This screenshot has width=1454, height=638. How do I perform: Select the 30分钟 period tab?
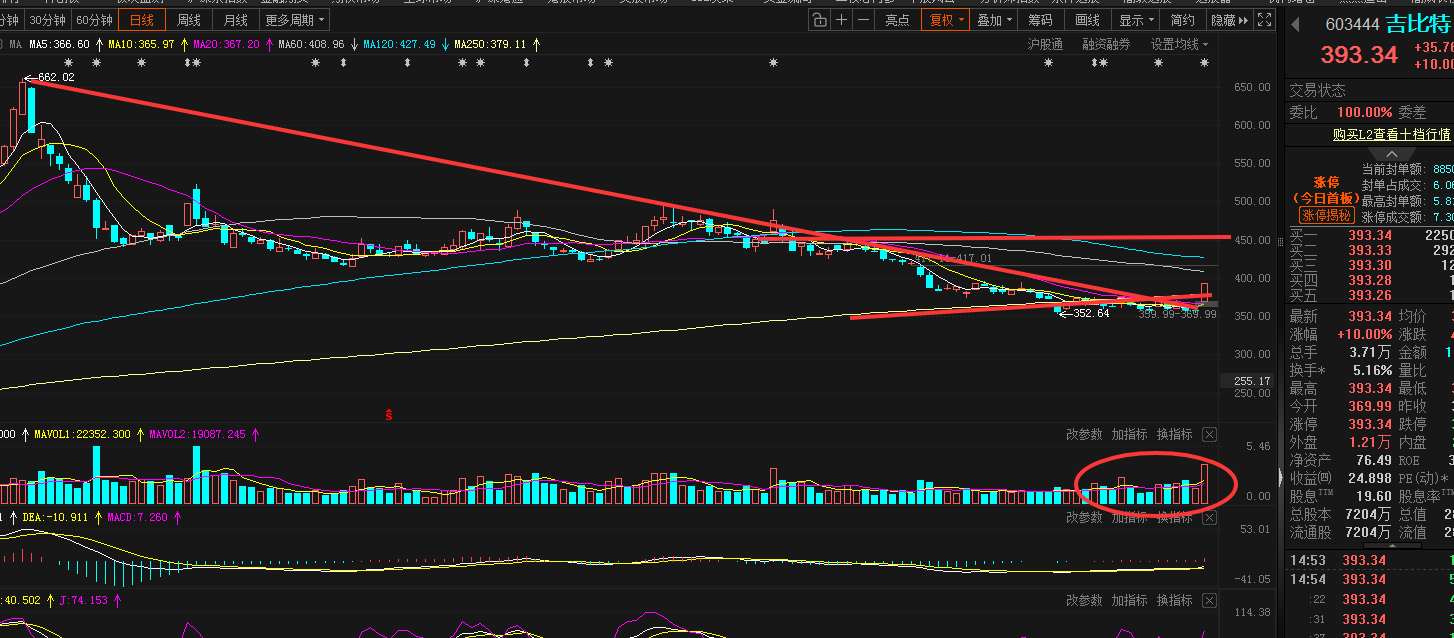[x=47, y=20]
